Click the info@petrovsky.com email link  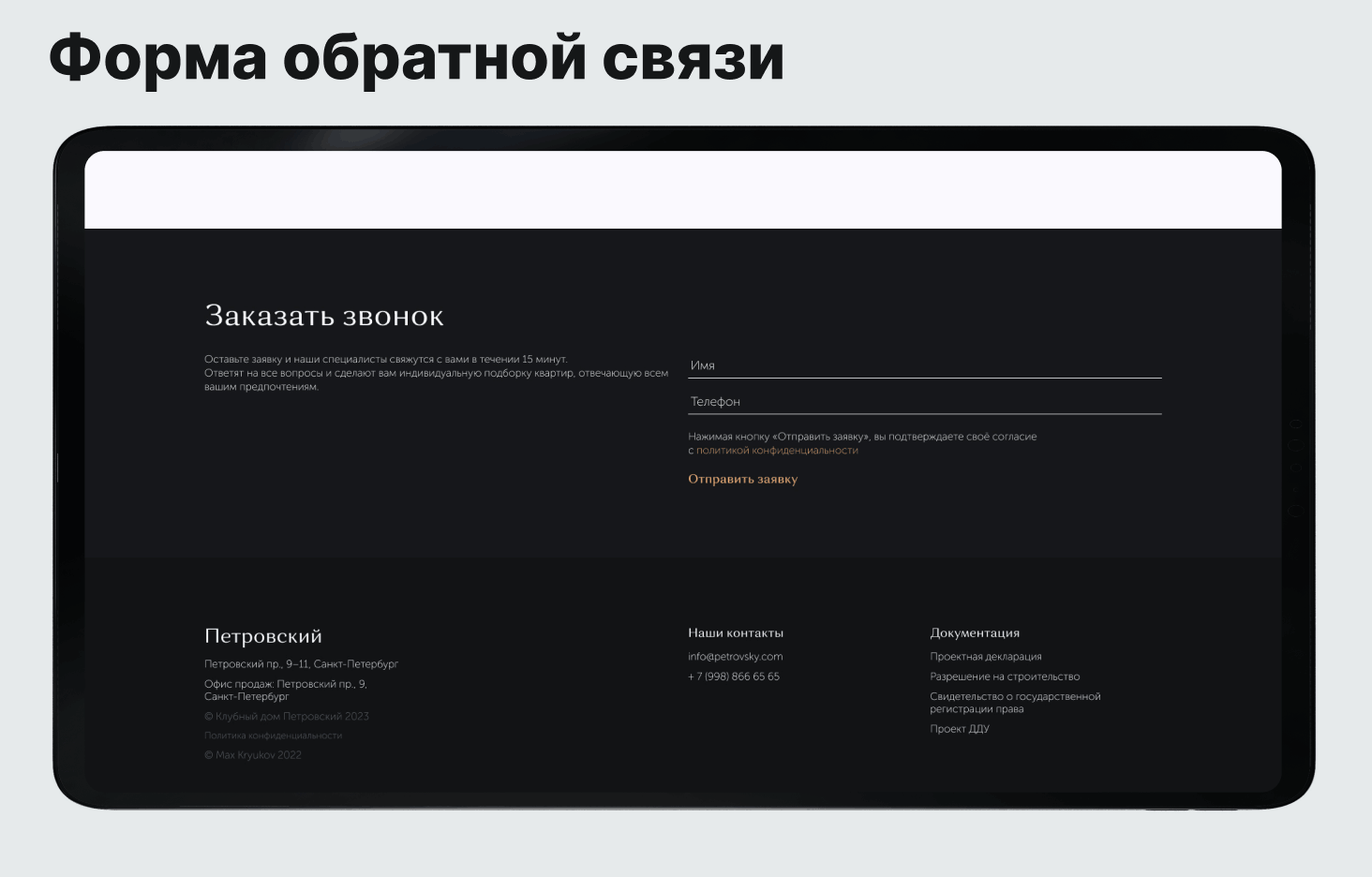coord(735,657)
